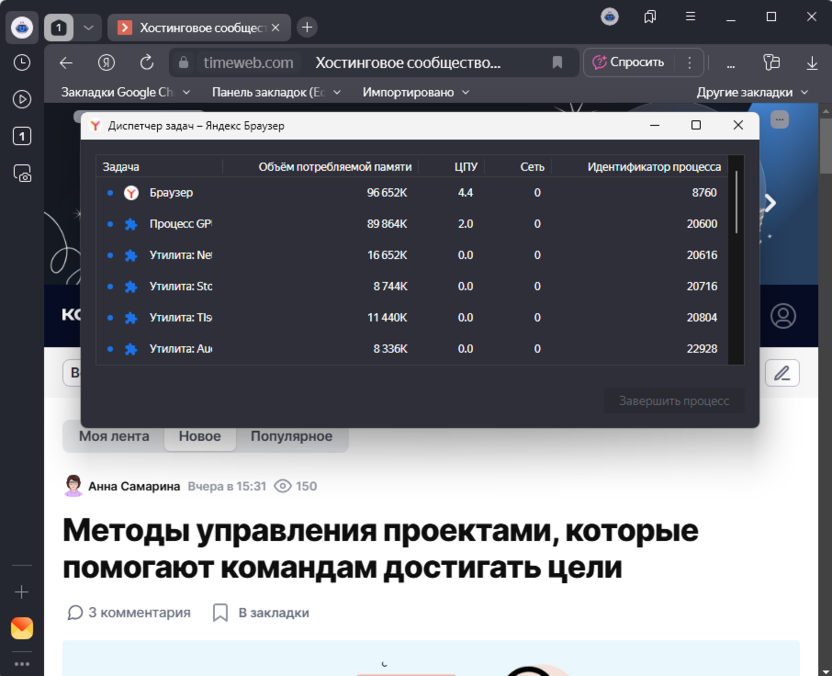Open author Анна Самарина profile link
The width and height of the screenshot is (832, 676).
pos(134,486)
